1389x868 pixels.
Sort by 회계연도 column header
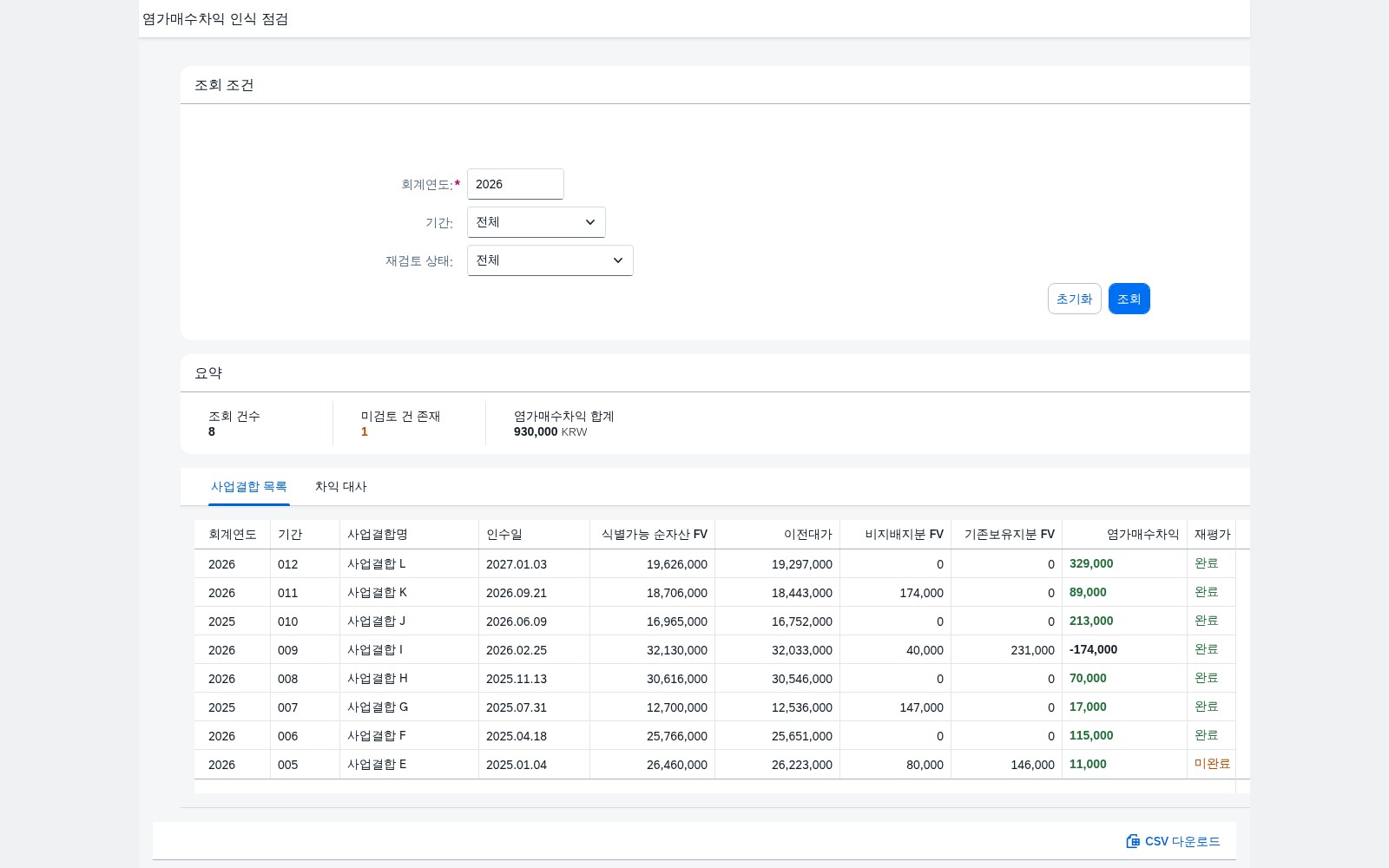233,535
